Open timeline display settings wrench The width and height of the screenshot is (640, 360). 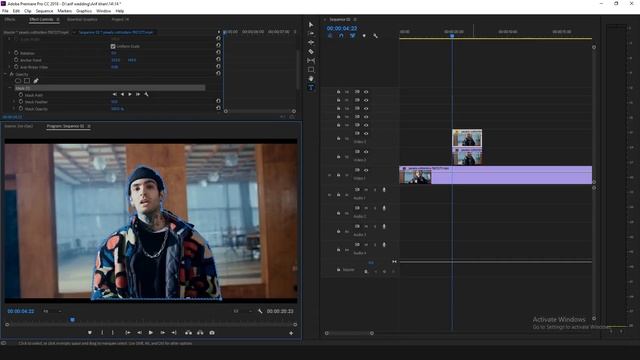tap(375, 36)
